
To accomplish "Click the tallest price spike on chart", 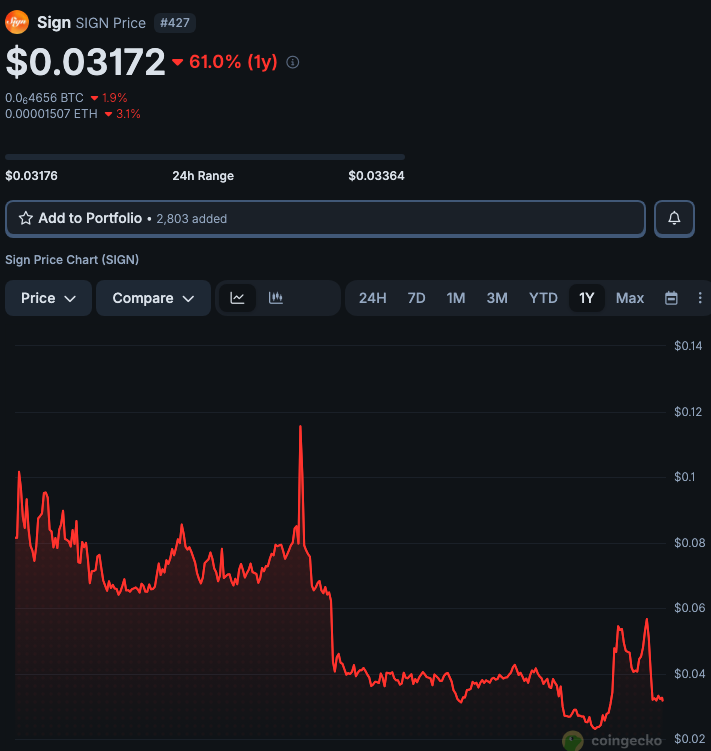I will click(x=300, y=427).
